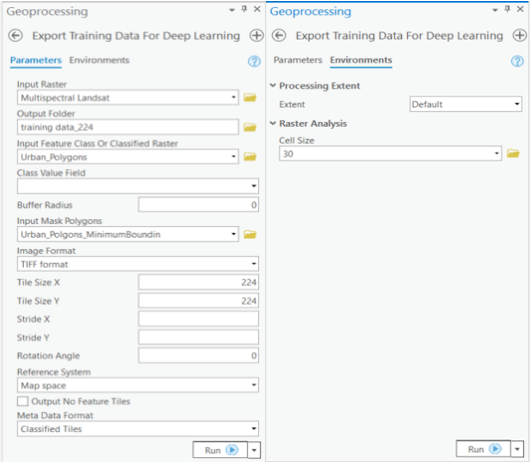Browse for Input Raster folder icon

250,98
